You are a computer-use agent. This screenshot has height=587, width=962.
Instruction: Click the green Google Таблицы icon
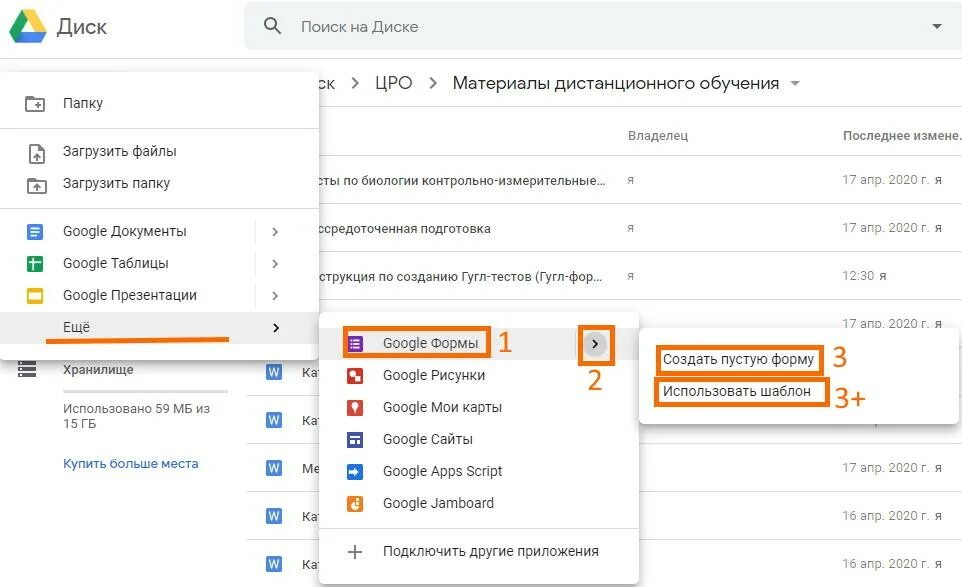[x=35, y=264]
